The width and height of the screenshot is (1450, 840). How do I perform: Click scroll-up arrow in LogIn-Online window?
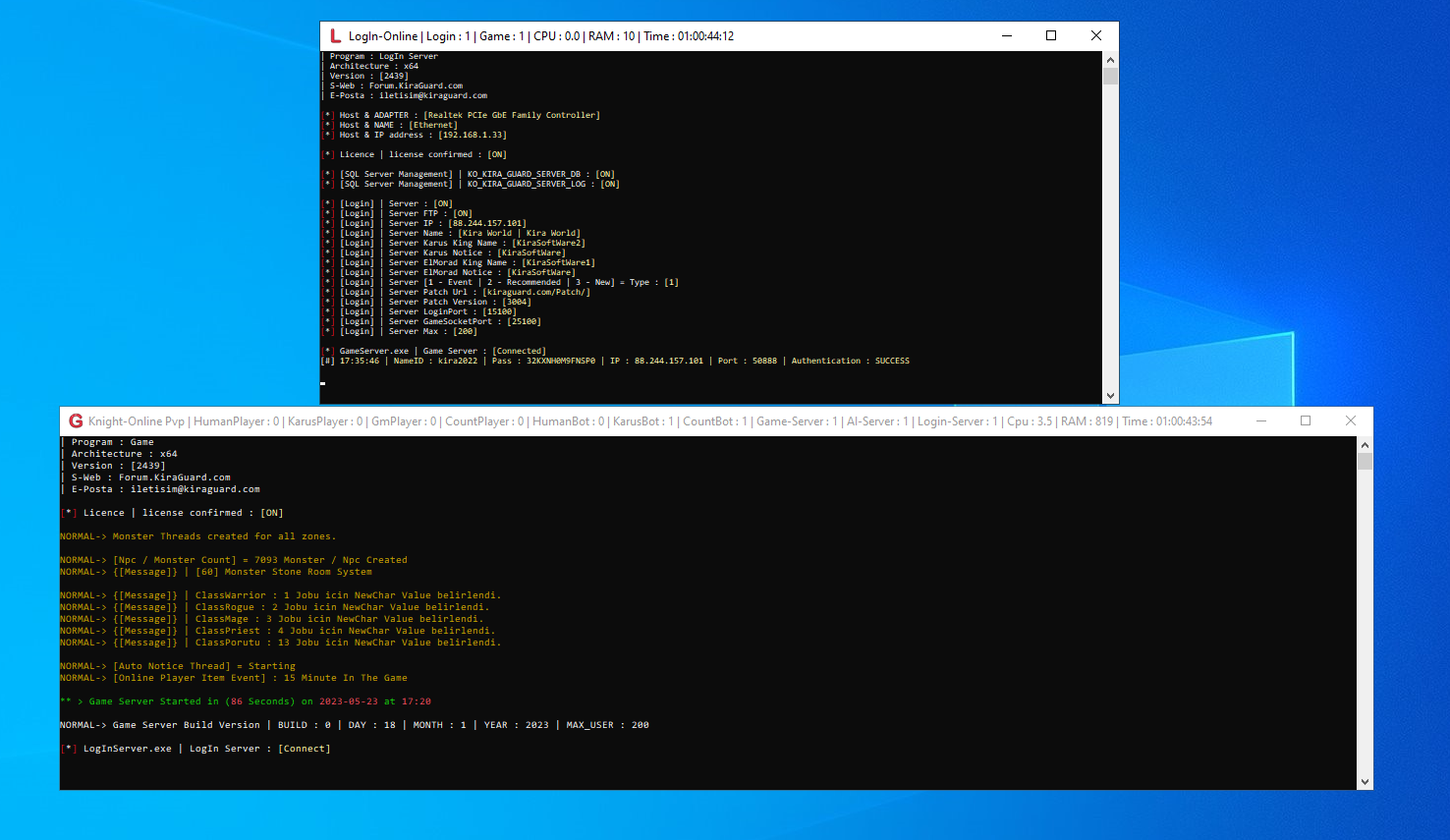(x=1110, y=59)
